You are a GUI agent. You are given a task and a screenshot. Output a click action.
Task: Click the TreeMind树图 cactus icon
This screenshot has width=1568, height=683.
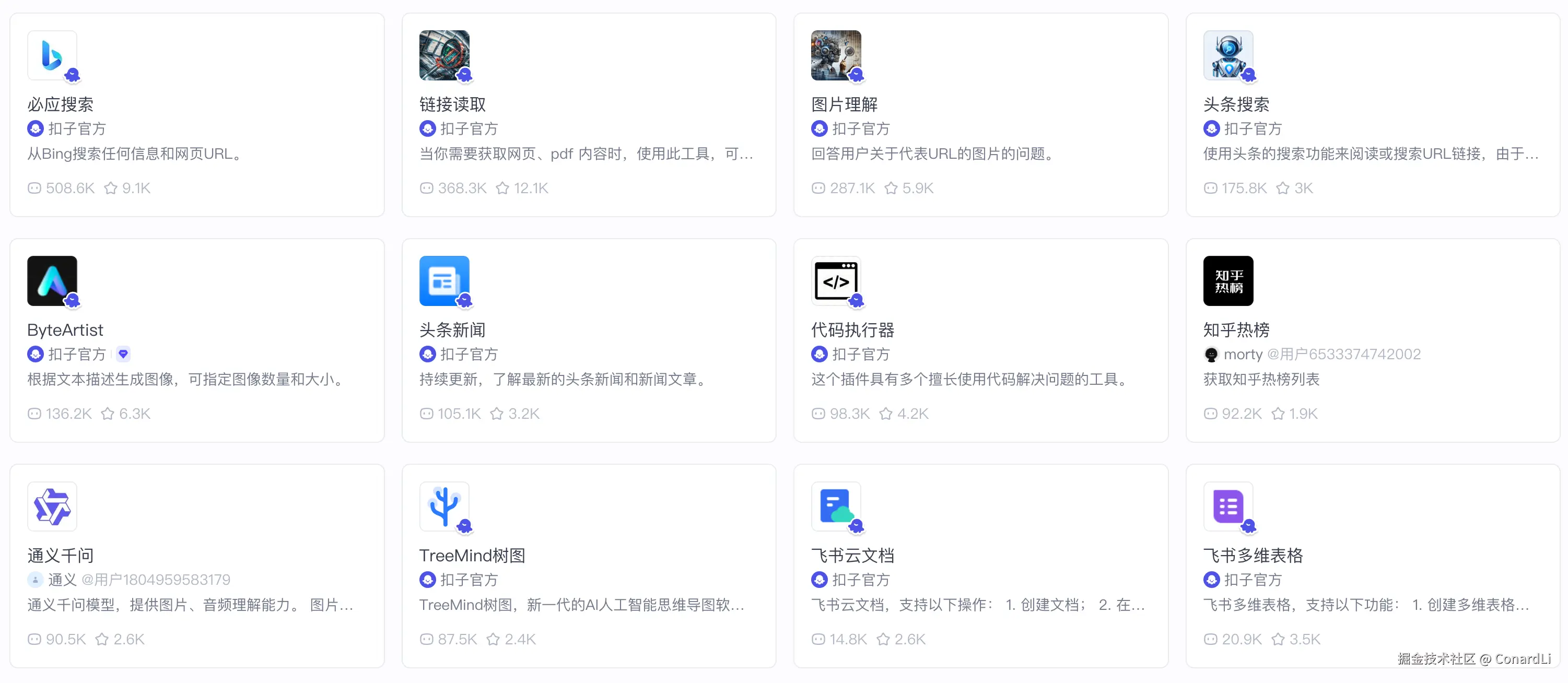[x=444, y=507]
